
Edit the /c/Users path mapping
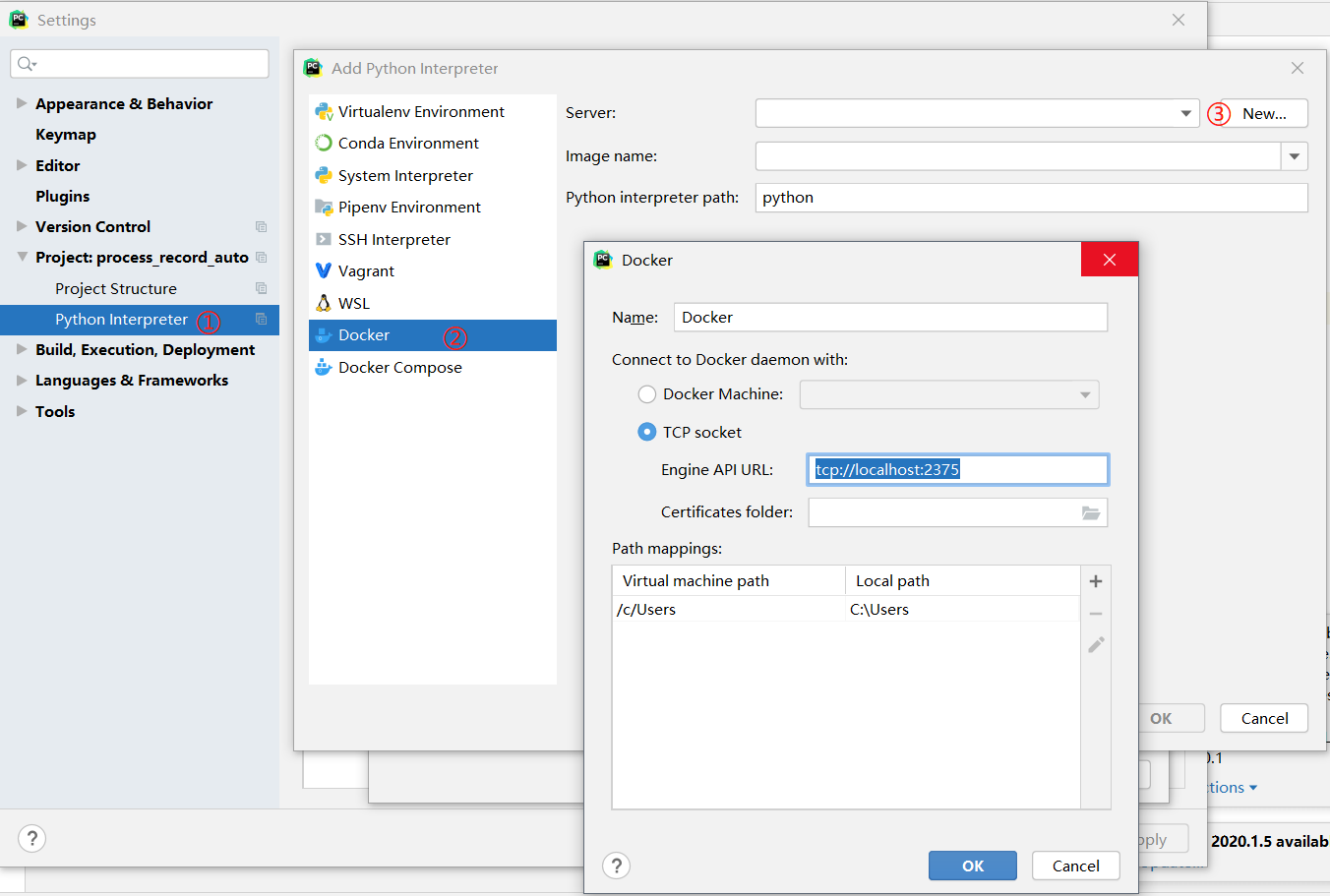point(1095,644)
